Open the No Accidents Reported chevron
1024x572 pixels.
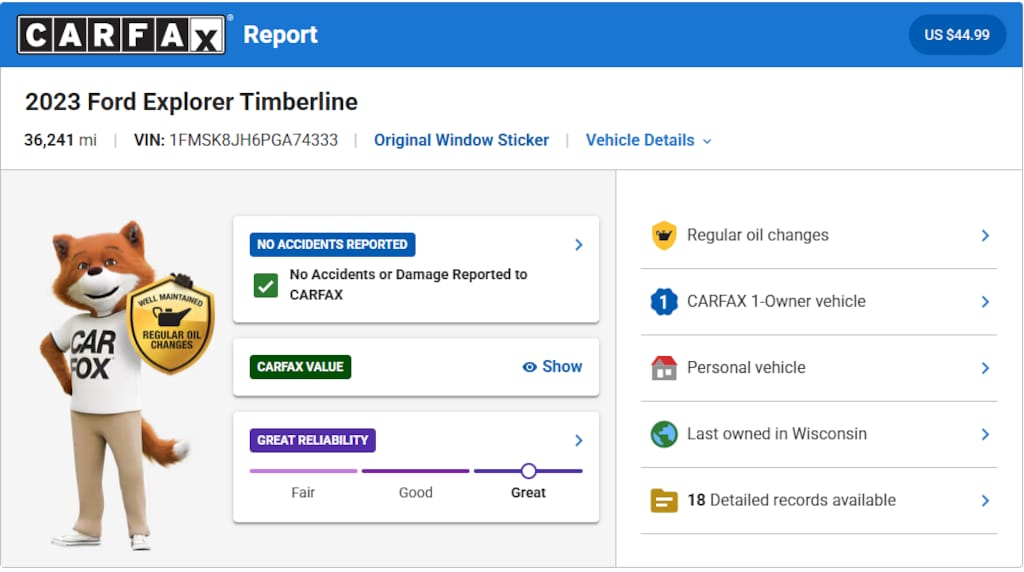(578, 245)
